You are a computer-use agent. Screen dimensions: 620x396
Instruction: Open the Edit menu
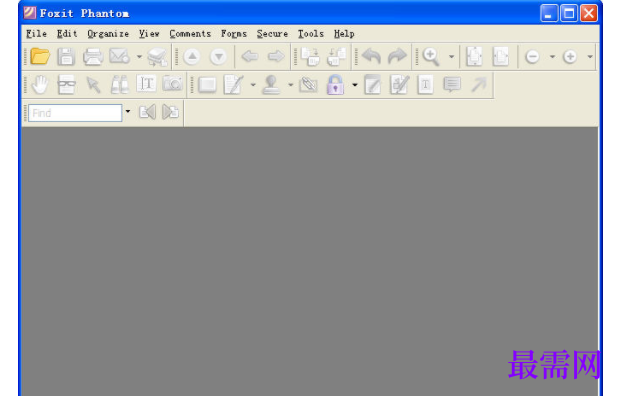click(x=67, y=34)
